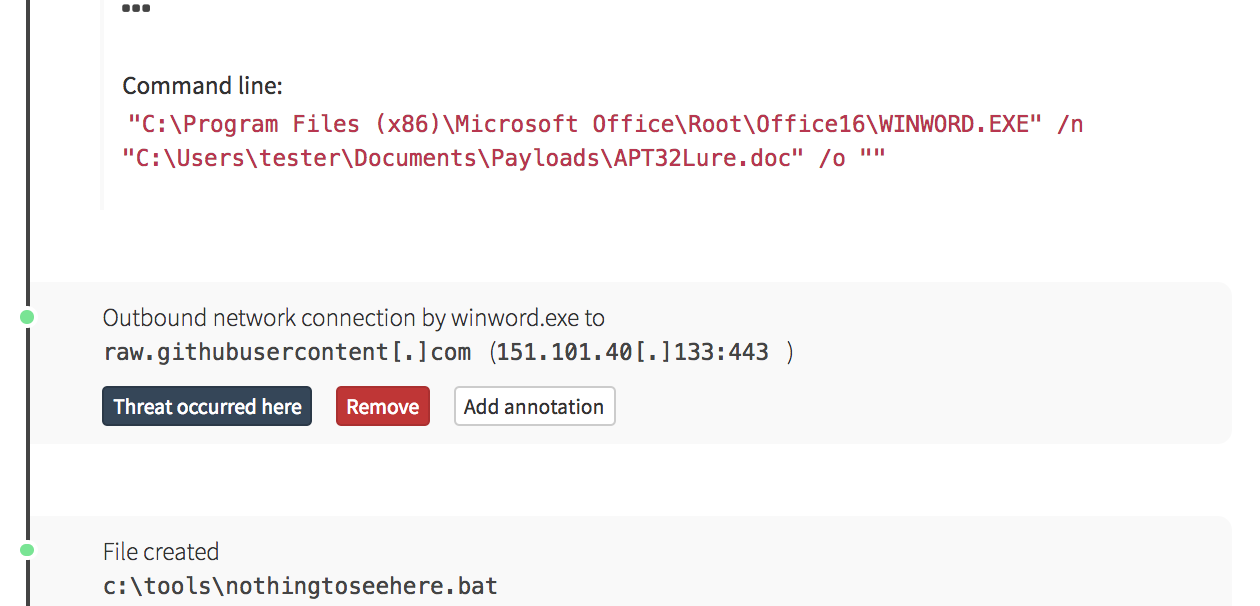Click the "Outbound network connection by winword.exe" heading
The height and width of the screenshot is (606, 1260).
tap(353, 318)
